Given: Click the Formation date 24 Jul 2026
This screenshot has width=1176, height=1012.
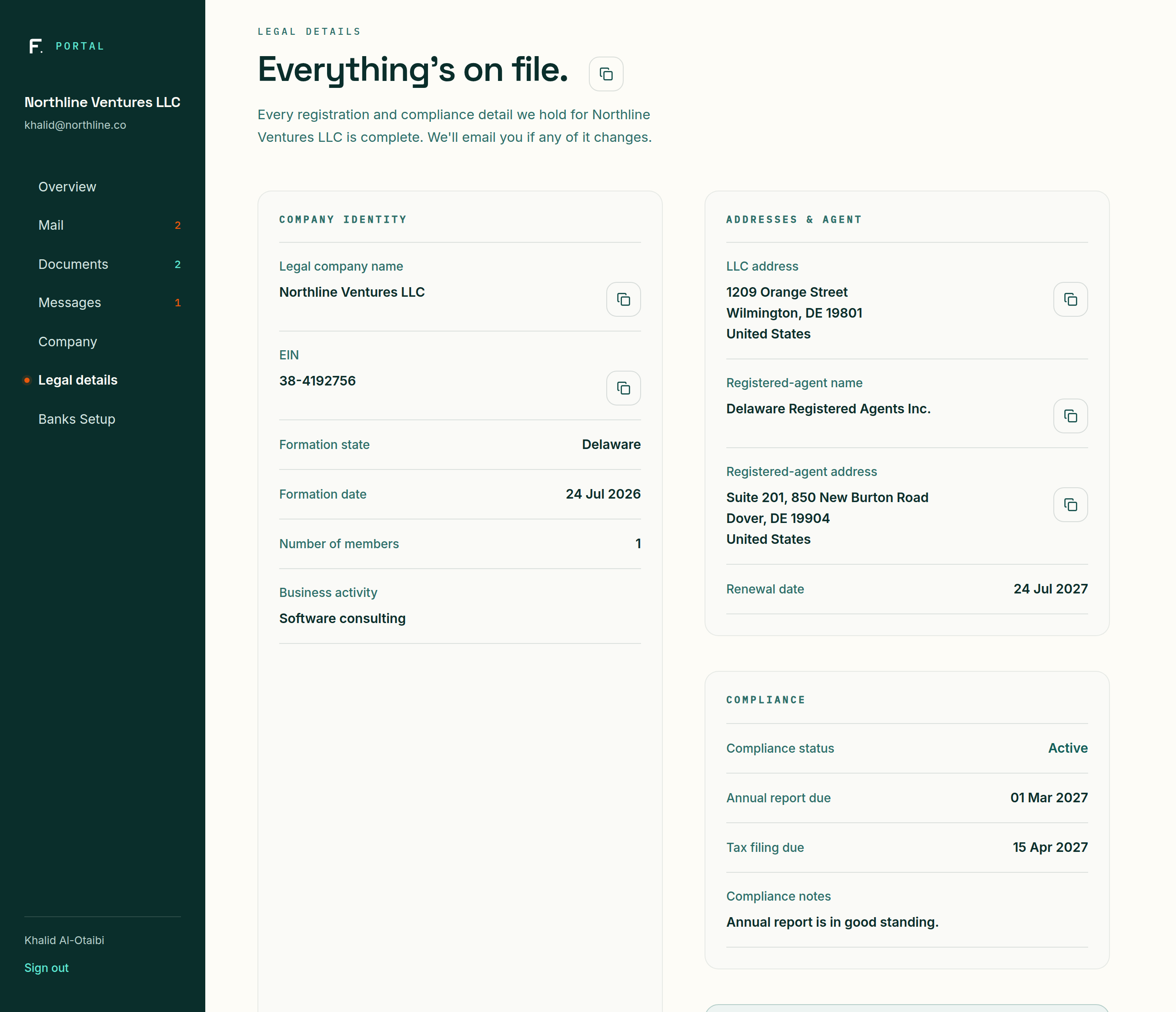Looking at the screenshot, I should (x=603, y=494).
